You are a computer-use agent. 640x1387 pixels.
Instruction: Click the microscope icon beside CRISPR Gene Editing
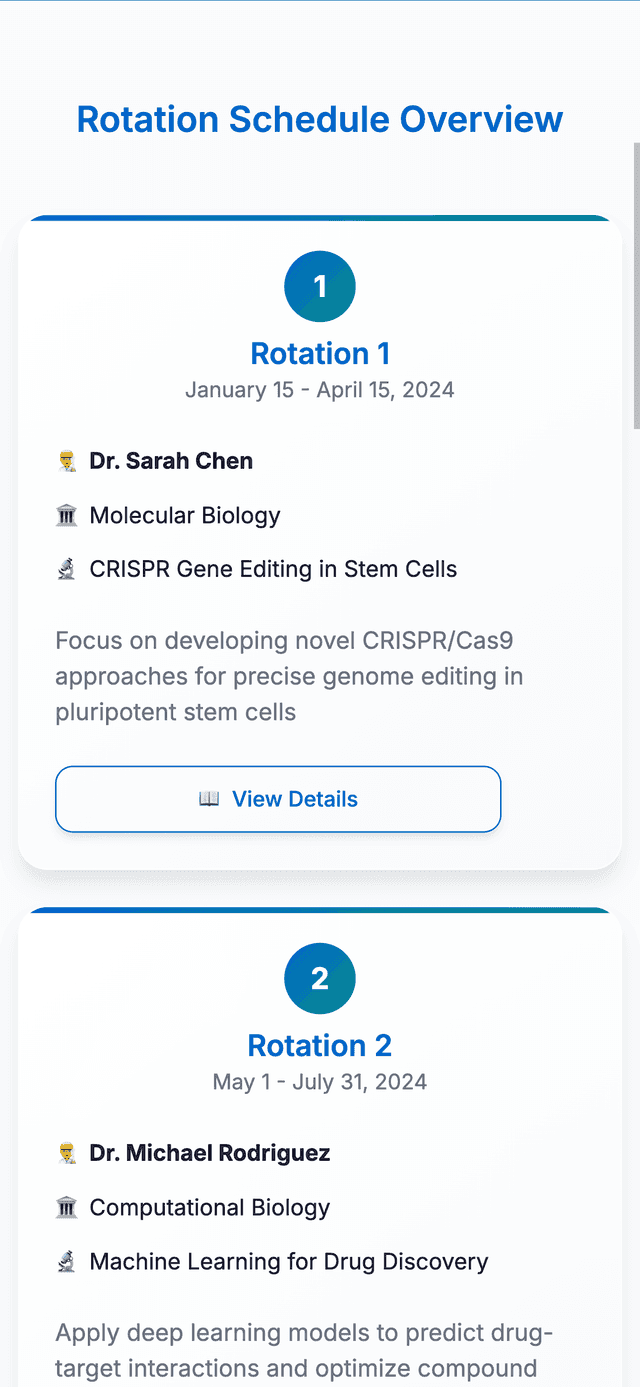click(67, 570)
